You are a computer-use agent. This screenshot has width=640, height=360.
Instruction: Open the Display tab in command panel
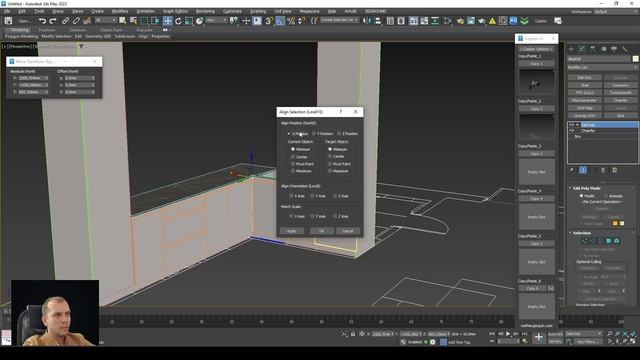pyautogui.click(x=614, y=49)
